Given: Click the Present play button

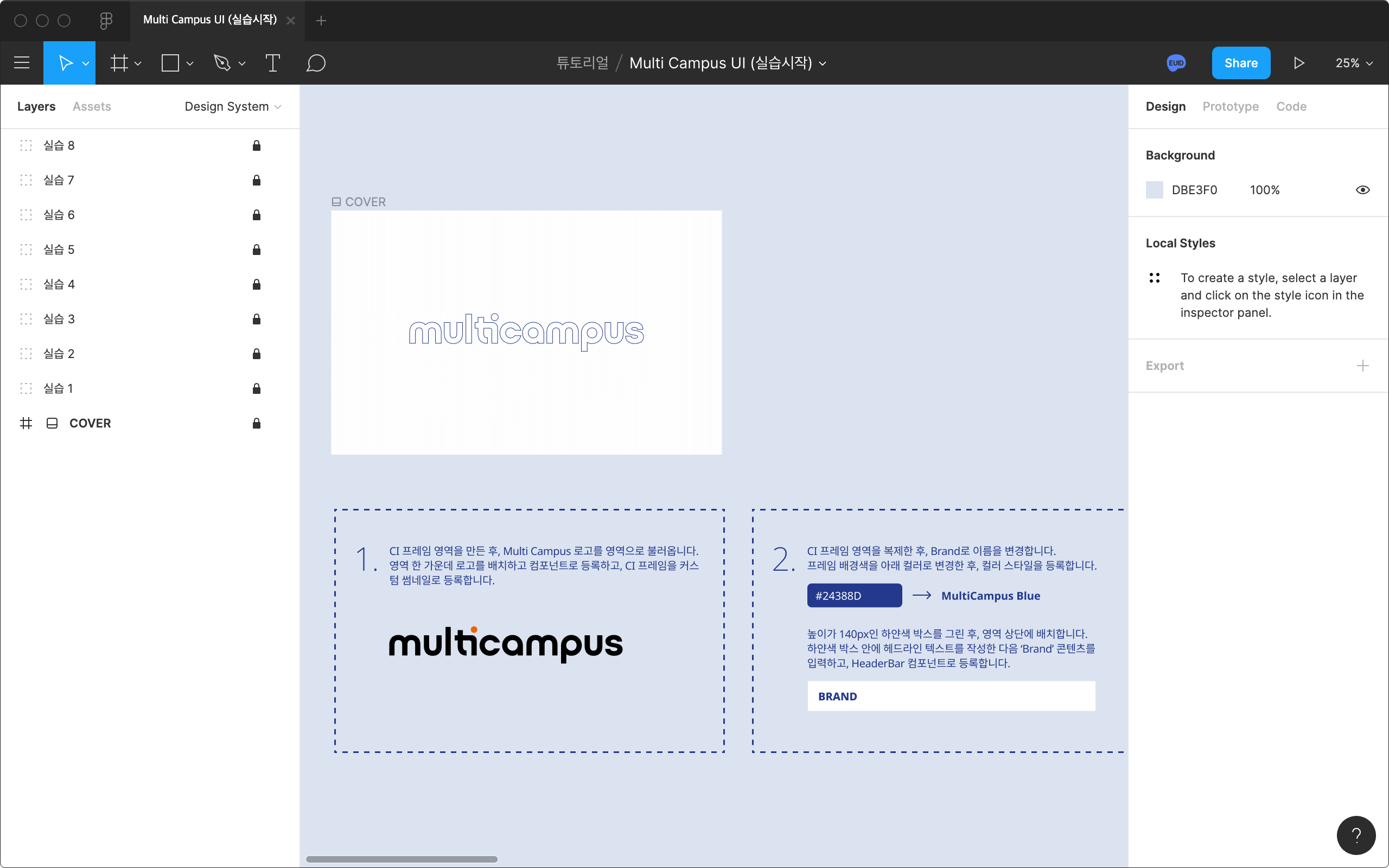Looking at the screenshot, I should pyautogui.click(x=1299, y=62).
